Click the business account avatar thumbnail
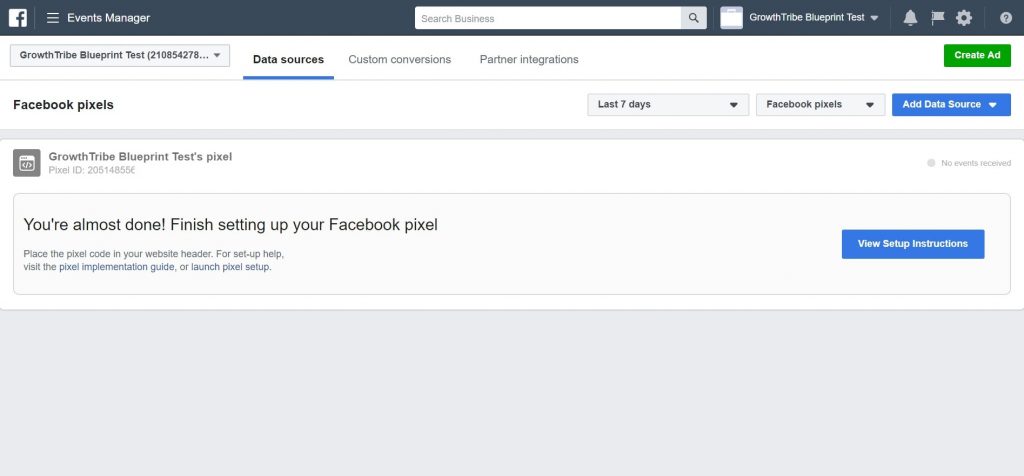This screenshot has height=476, width=1024. pos(731,18)
